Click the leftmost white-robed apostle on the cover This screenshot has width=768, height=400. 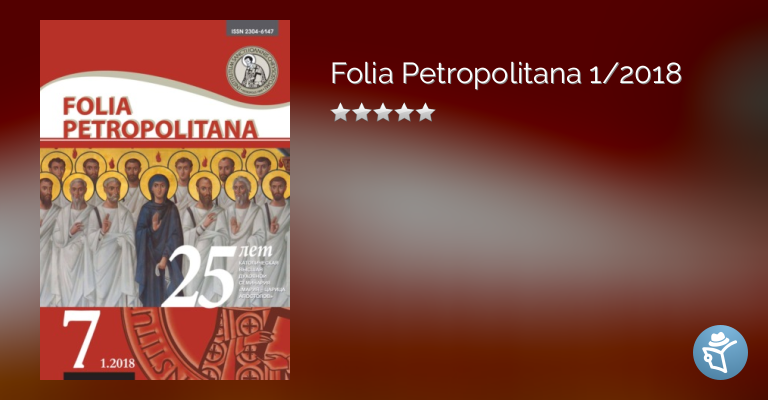[x=48, y=242]
